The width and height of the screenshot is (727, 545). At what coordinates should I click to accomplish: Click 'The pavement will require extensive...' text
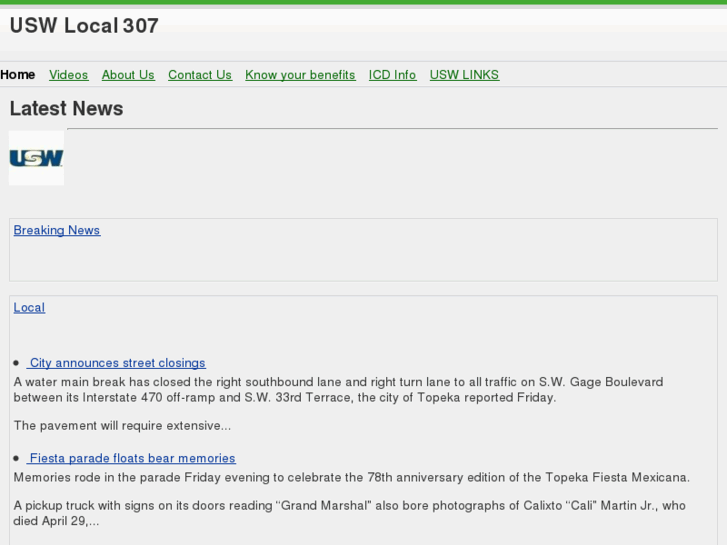(122, 425)
